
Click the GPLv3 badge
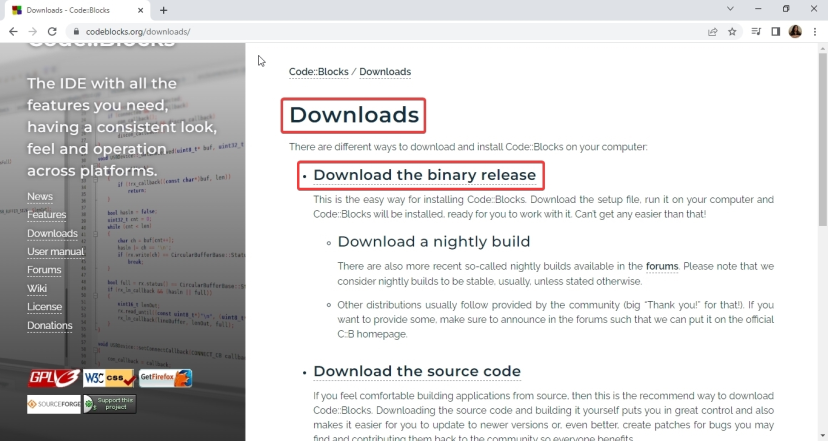coord(54,378)
